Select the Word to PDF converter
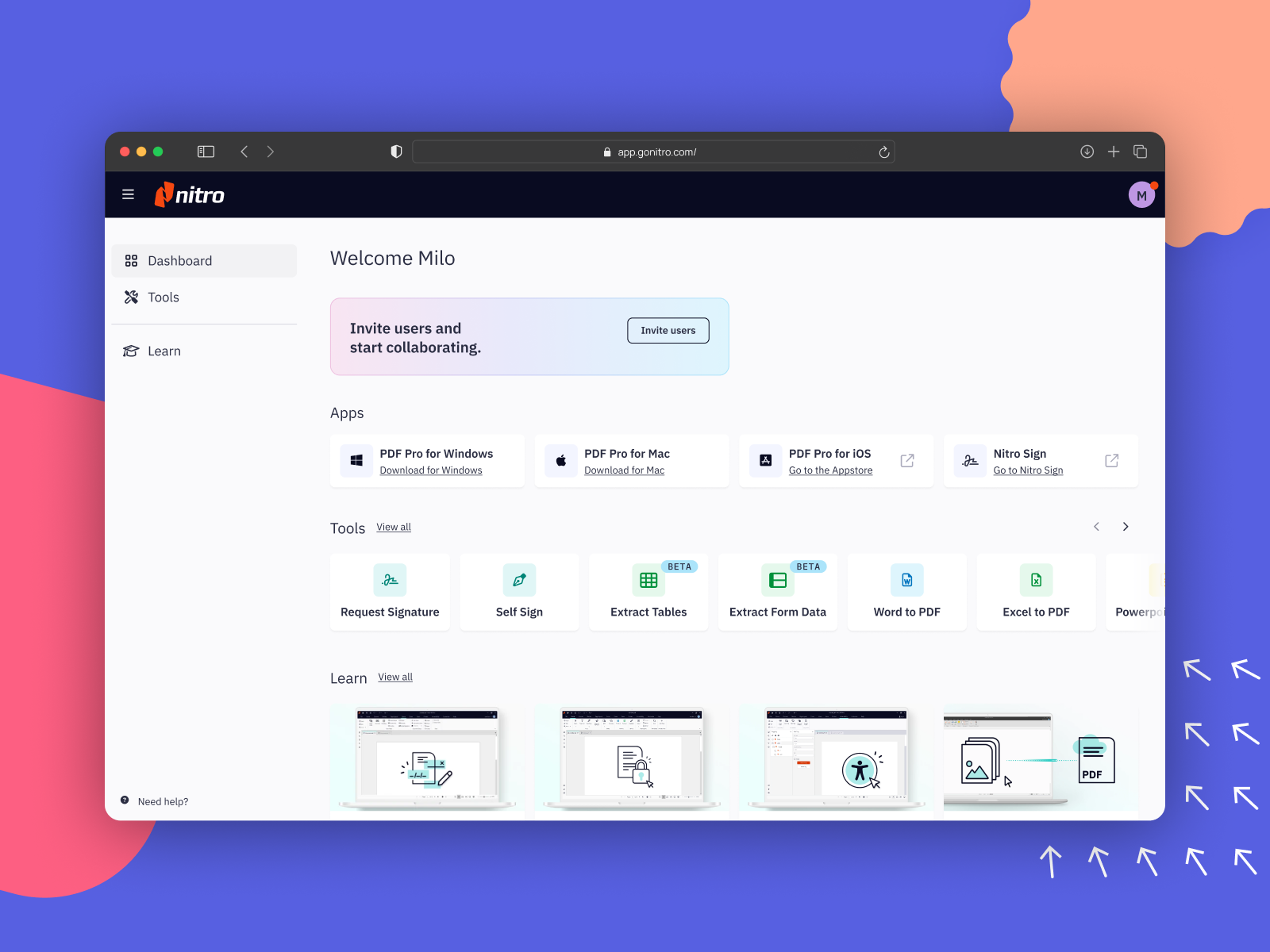 pos(906,591)
